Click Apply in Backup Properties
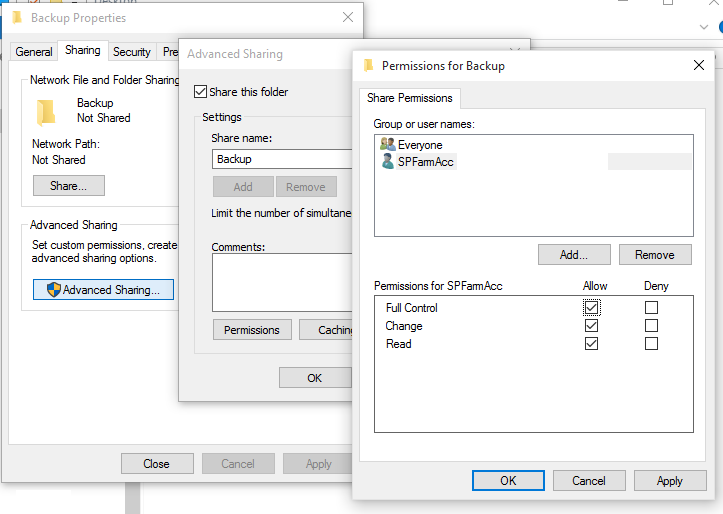The height and width of the screenshot is (514, 723). [x=318, y=463]
